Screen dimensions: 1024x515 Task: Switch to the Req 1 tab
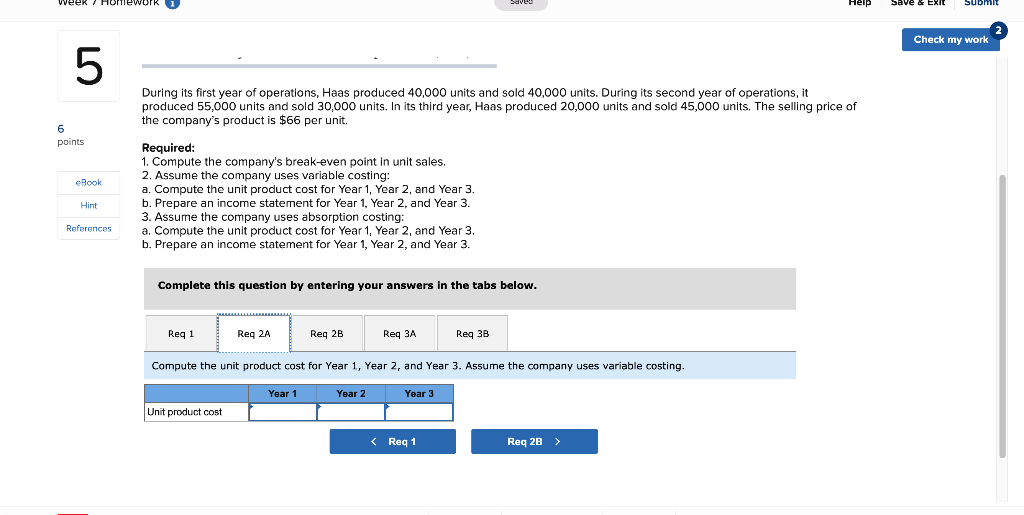point(181,334)
